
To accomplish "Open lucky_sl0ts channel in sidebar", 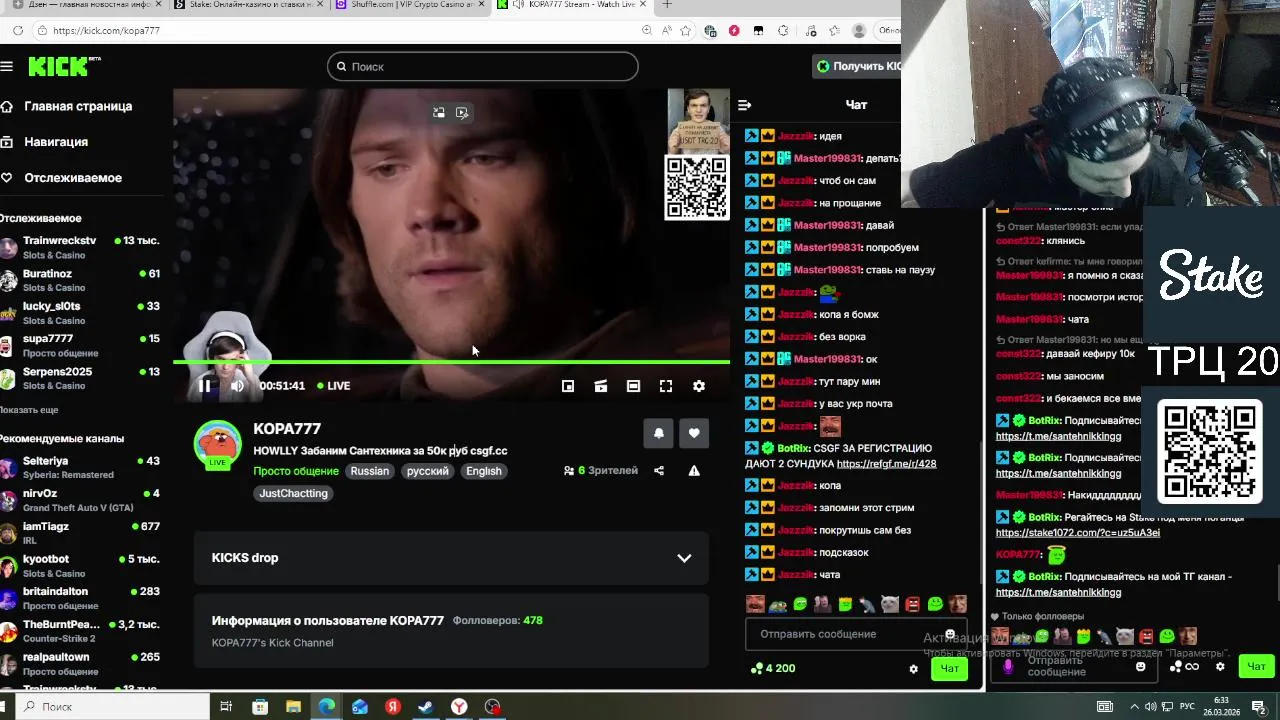I will 80,313.
